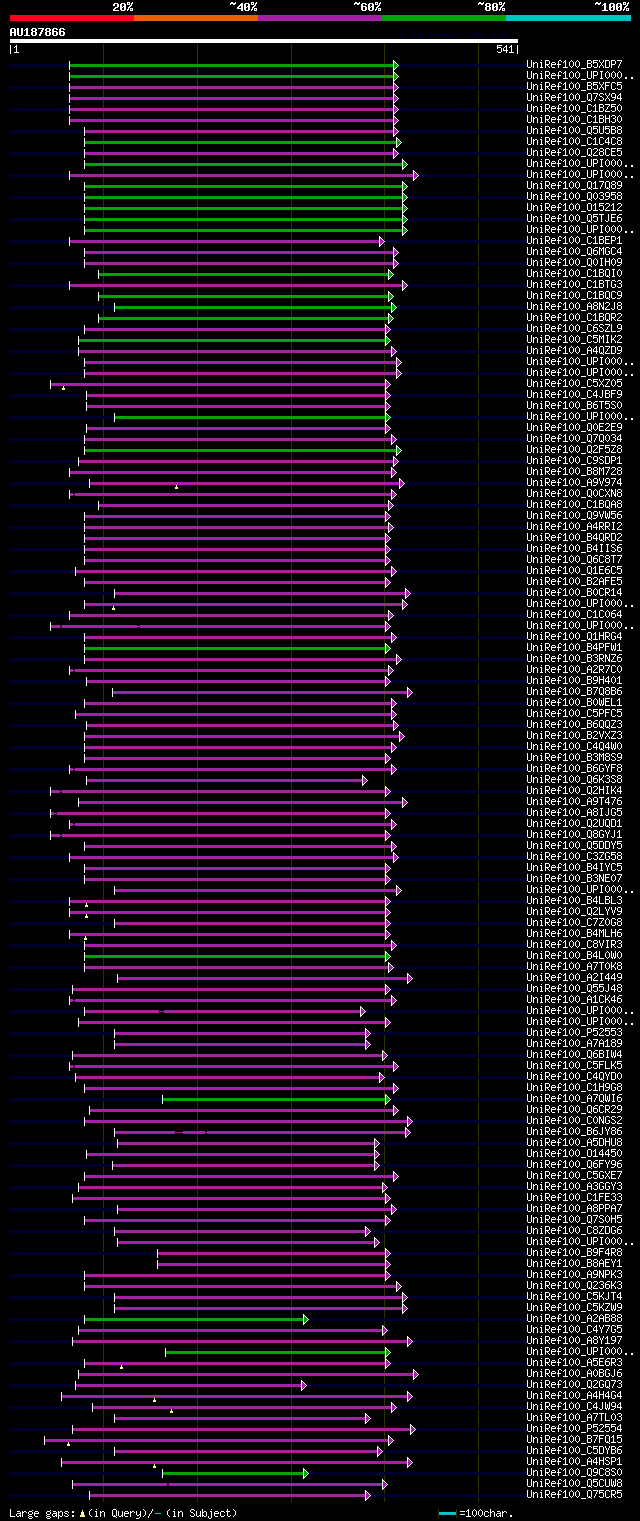The height and width of the screenshot is (1521, 640).
Task: Click the magenta alignment bar for UniRef100_Q75CR5
Action: 229,1495
